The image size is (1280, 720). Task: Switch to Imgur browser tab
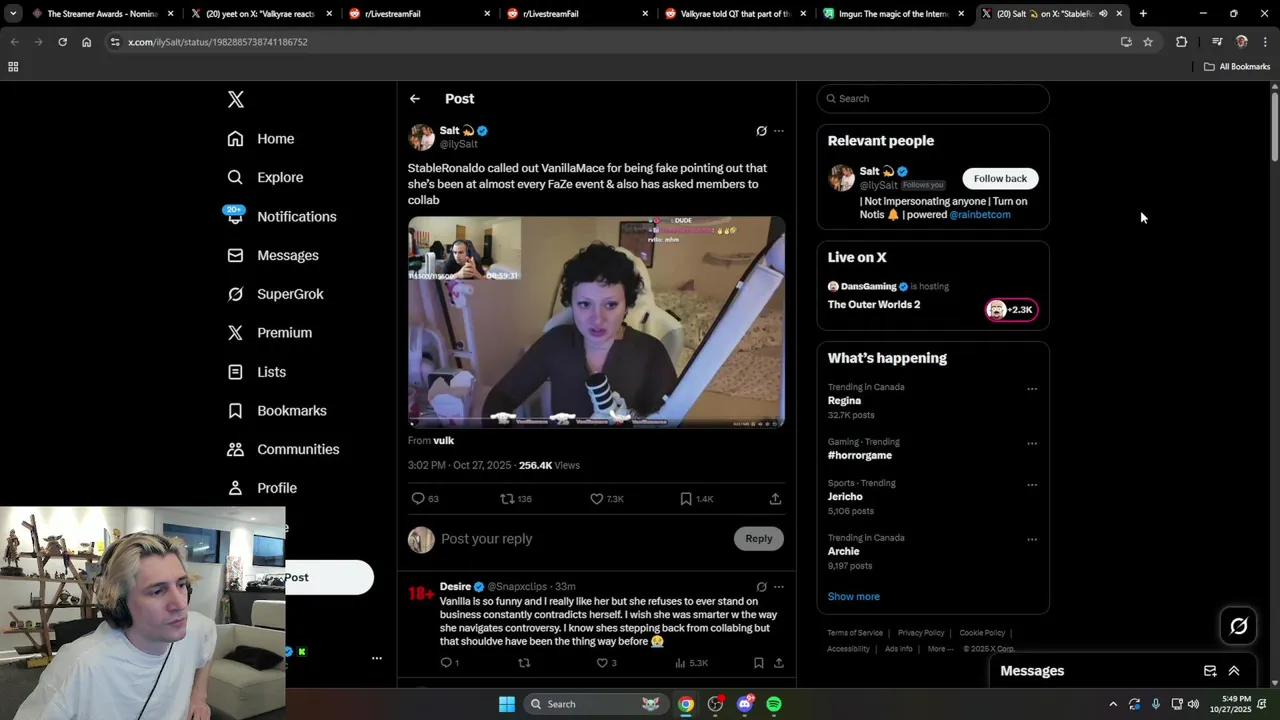[893, 14]
